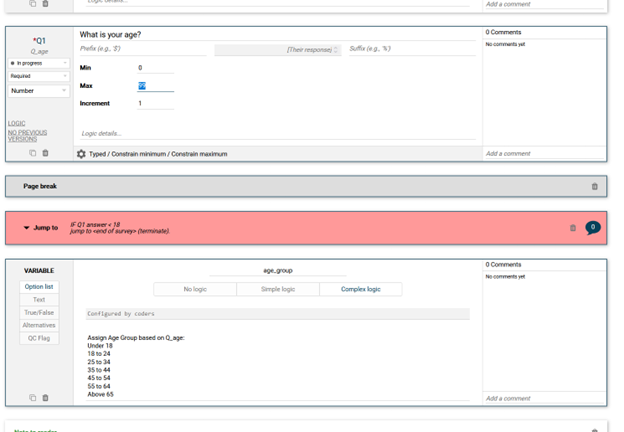Choose Option list variable type

tap(39, 287)
